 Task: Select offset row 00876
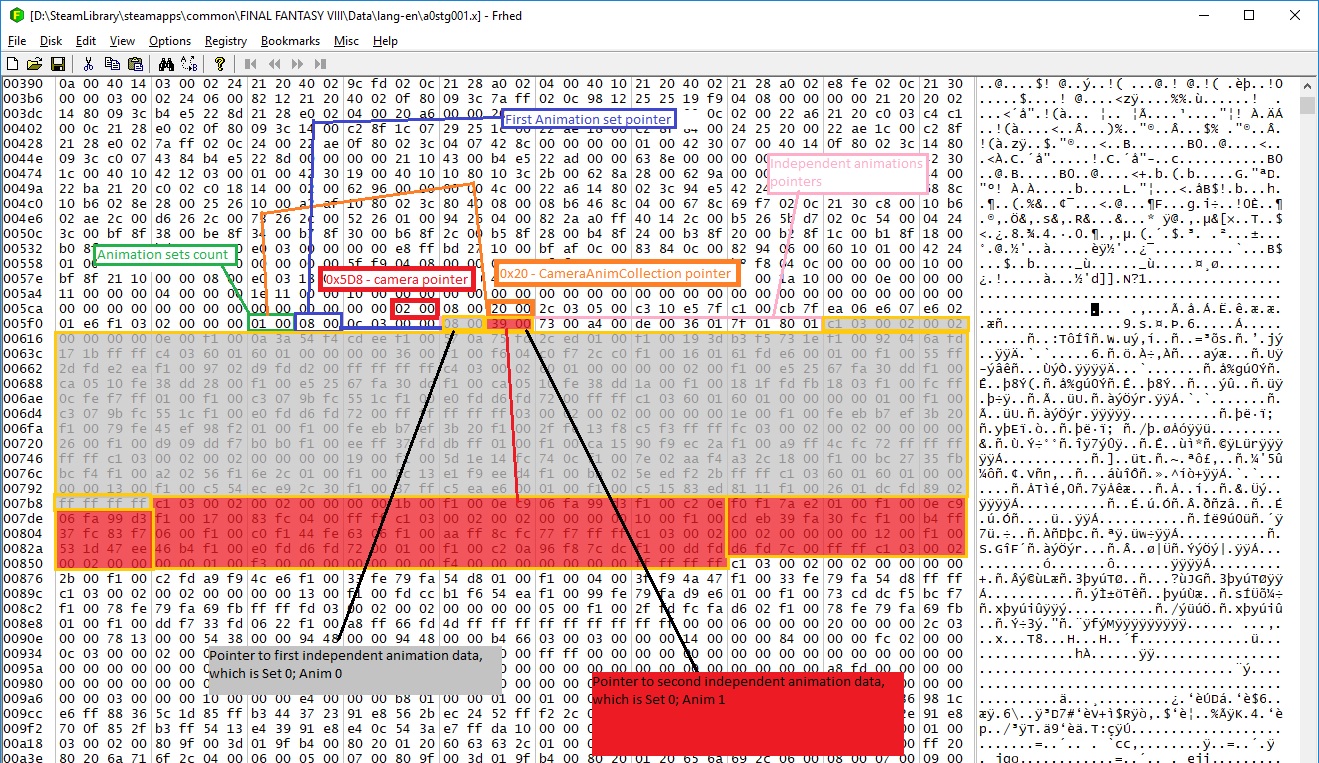[23, 580]
